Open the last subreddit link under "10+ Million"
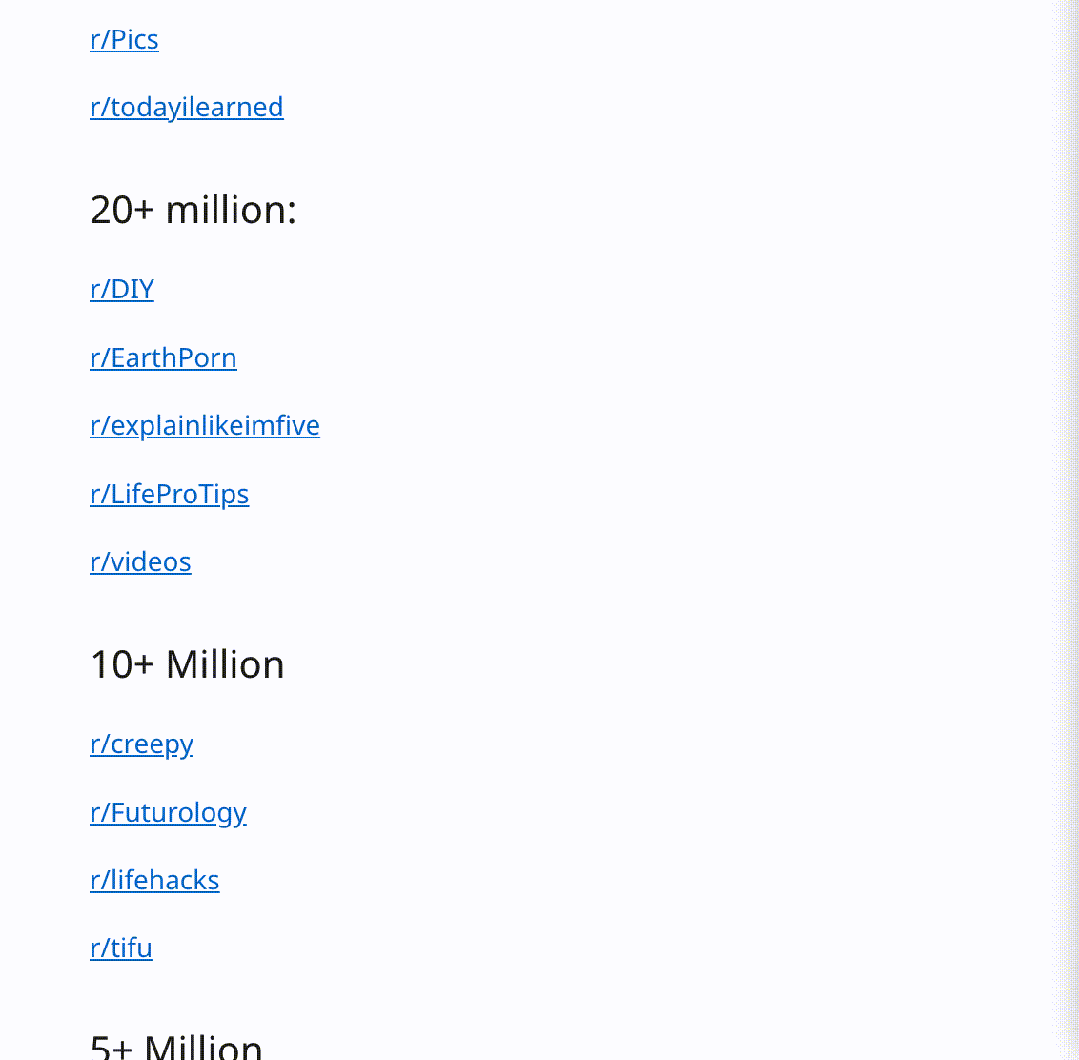Viewport: 1079px width, 1060px height. coord(121,948)
